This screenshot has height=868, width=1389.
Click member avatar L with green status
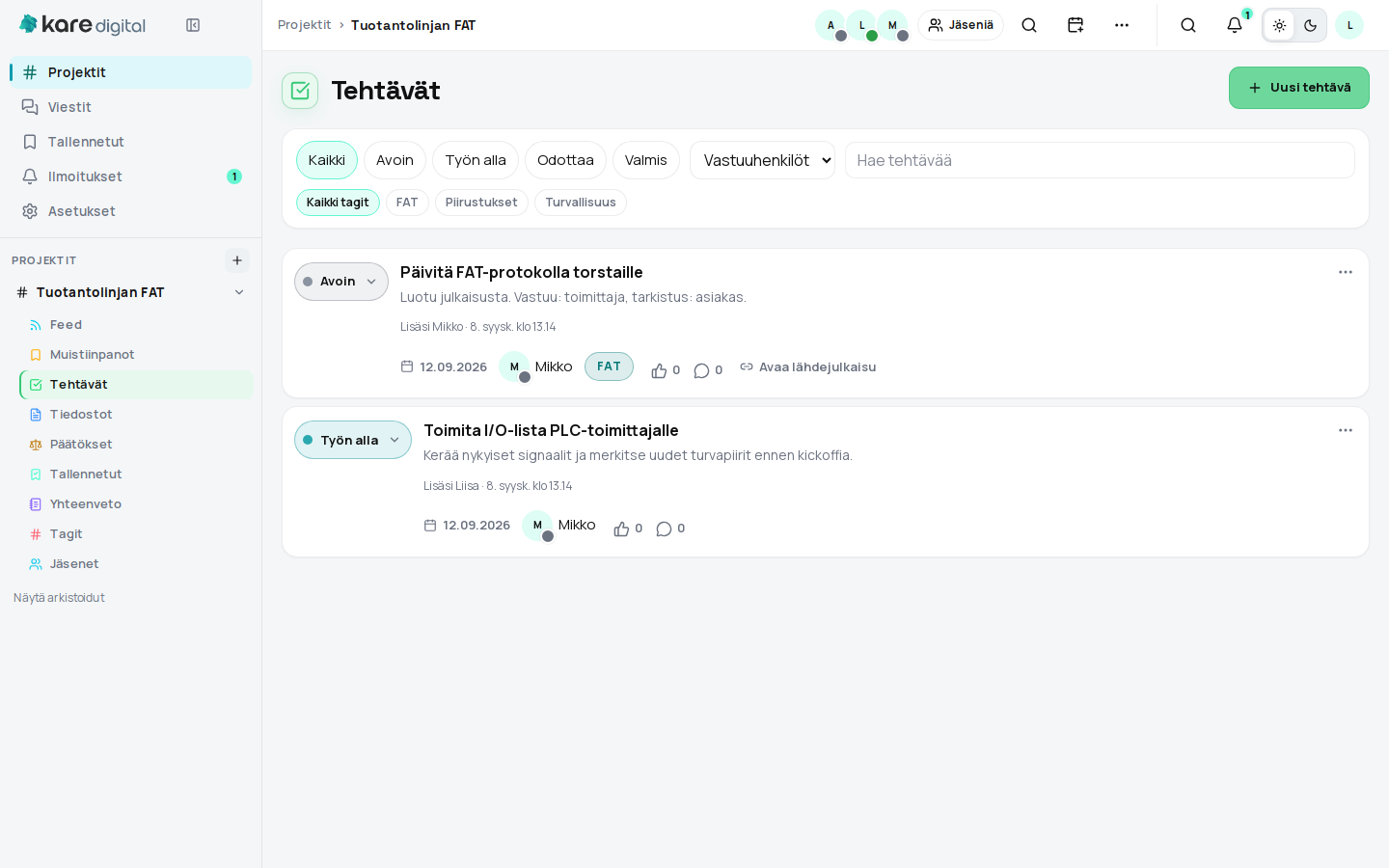(x=861, y=25)
